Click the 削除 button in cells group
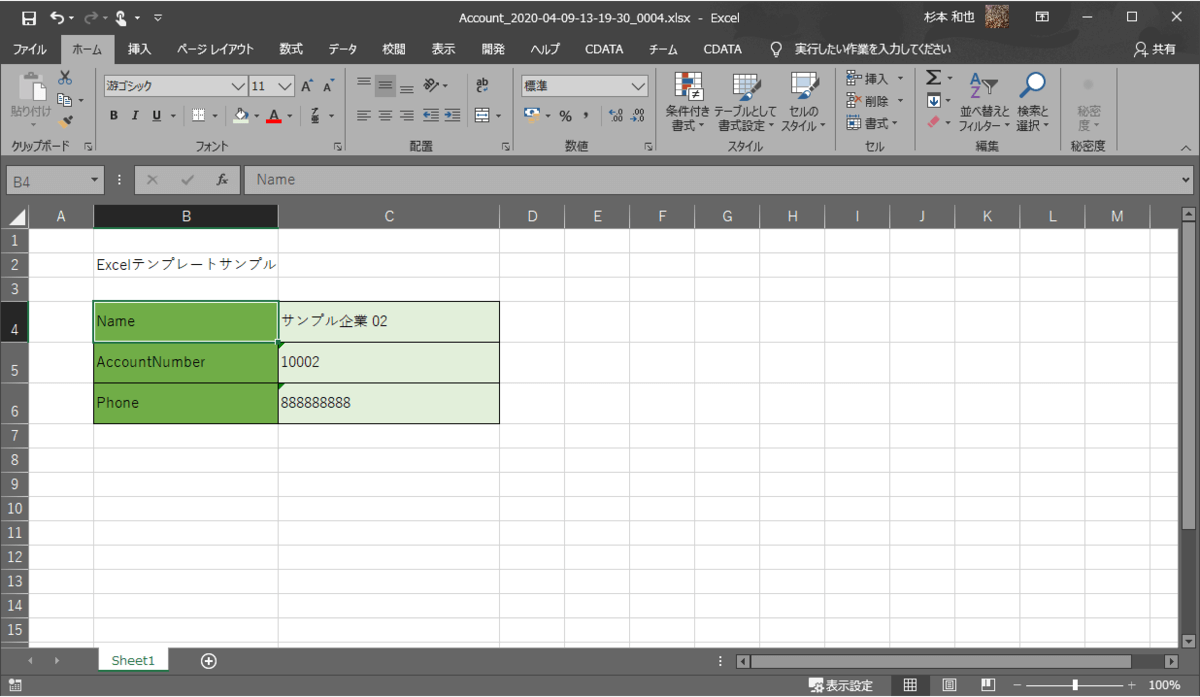 click(x=868, y=100)
